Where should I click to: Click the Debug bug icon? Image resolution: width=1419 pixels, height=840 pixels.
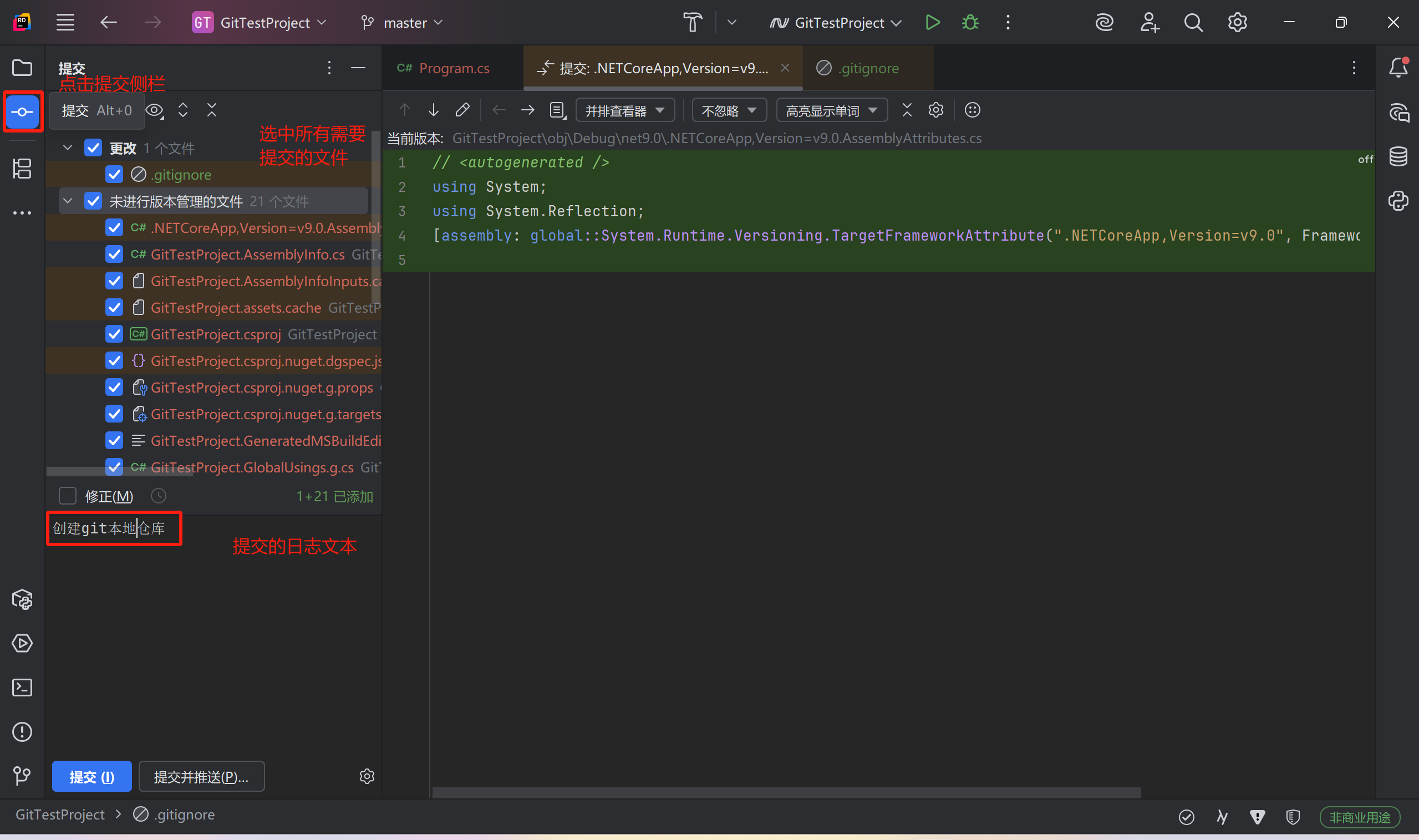970,23
